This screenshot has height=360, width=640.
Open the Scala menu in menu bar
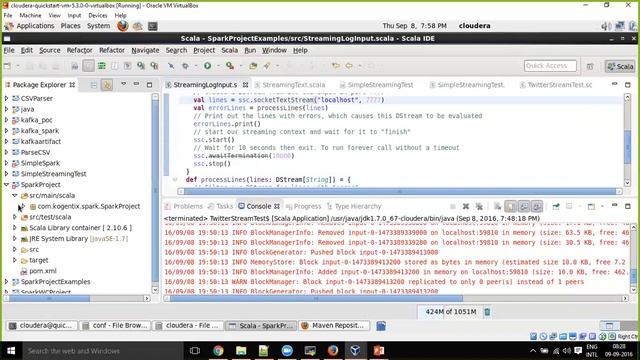tap(229, 50)
